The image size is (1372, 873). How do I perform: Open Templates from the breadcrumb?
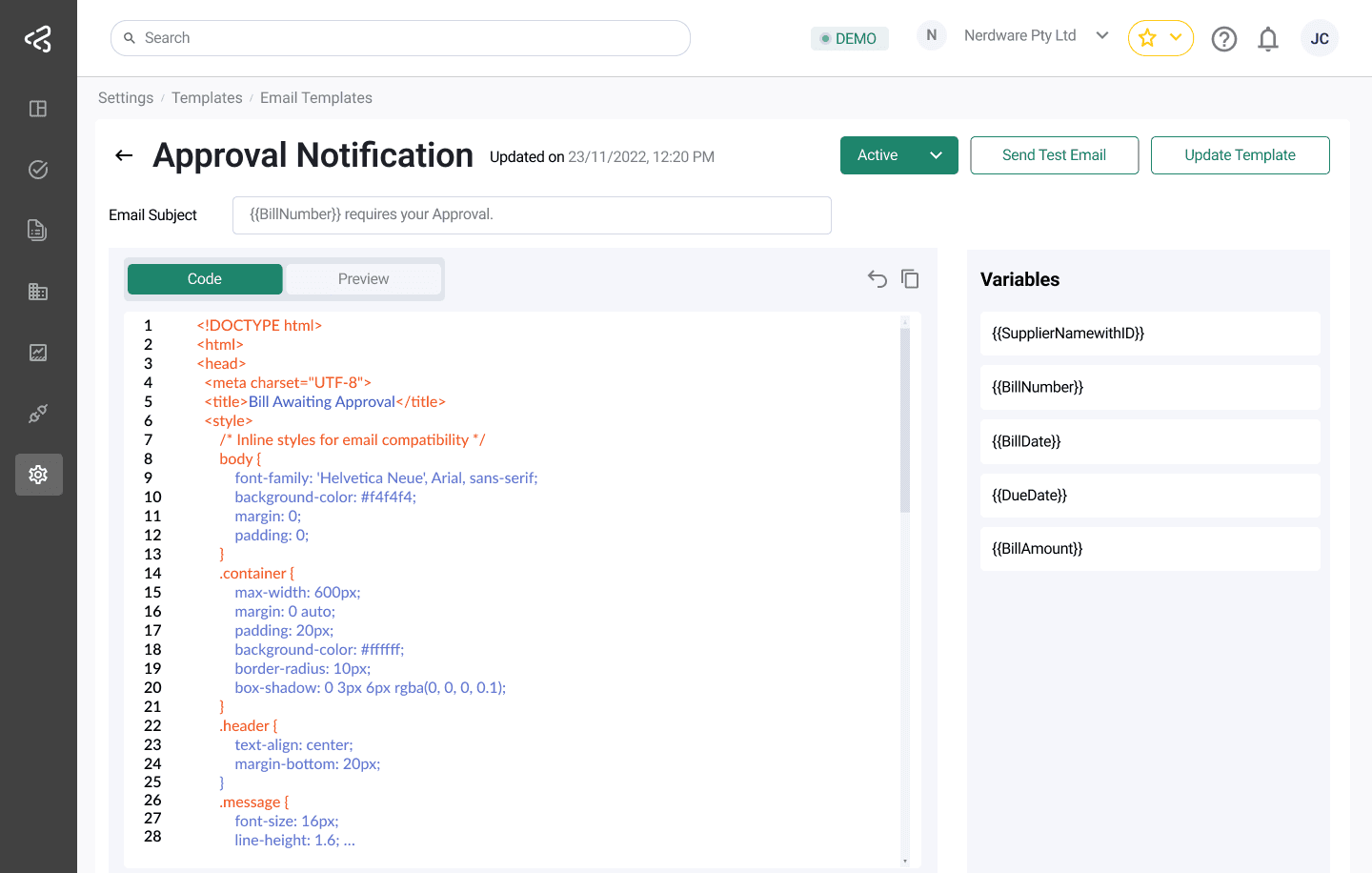207,97
